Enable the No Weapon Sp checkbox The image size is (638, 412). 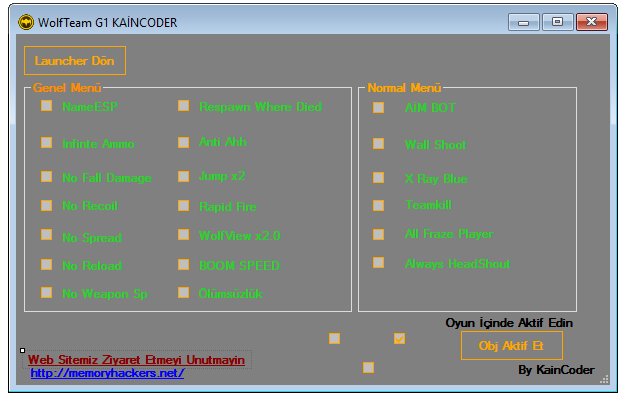pyautogui.click(x=46, y=293)
